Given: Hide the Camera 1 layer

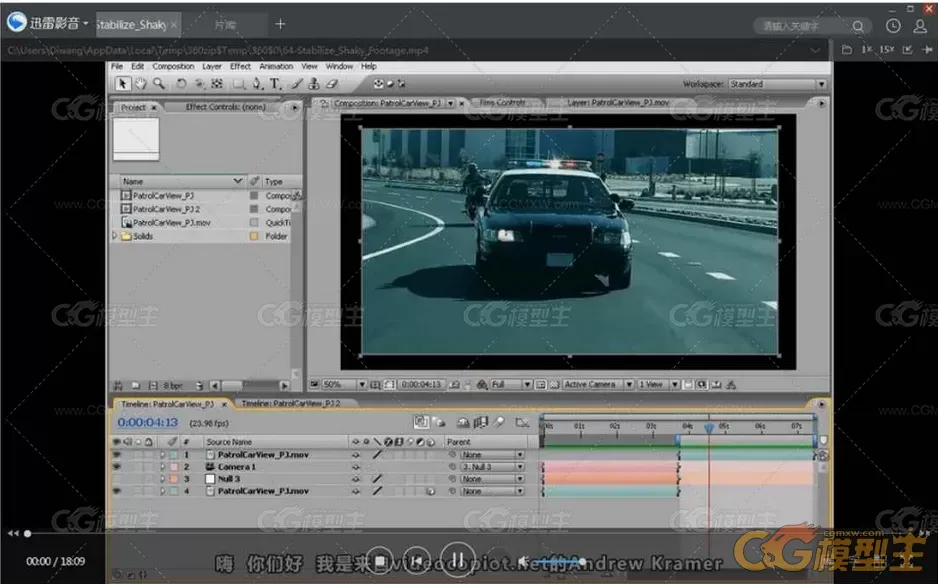Looking at the screenshot, I should tap(117, 467).
